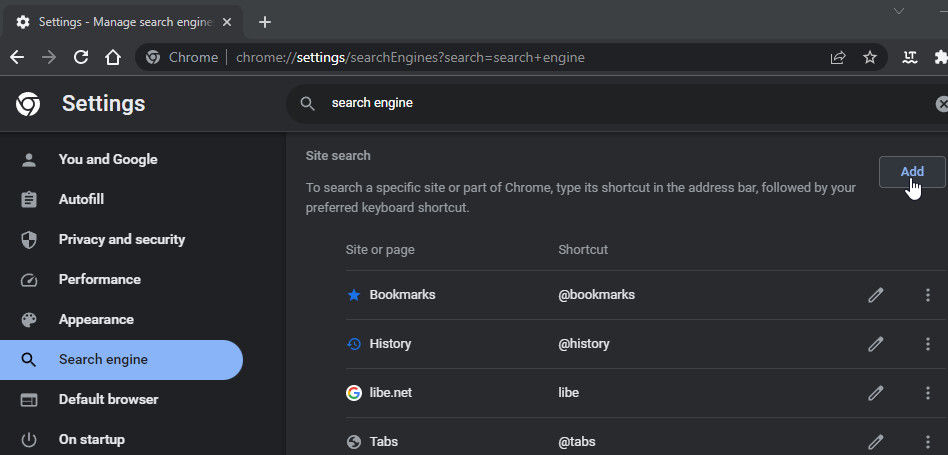
Task: Clear the settings search field
Action: point(941,104)
